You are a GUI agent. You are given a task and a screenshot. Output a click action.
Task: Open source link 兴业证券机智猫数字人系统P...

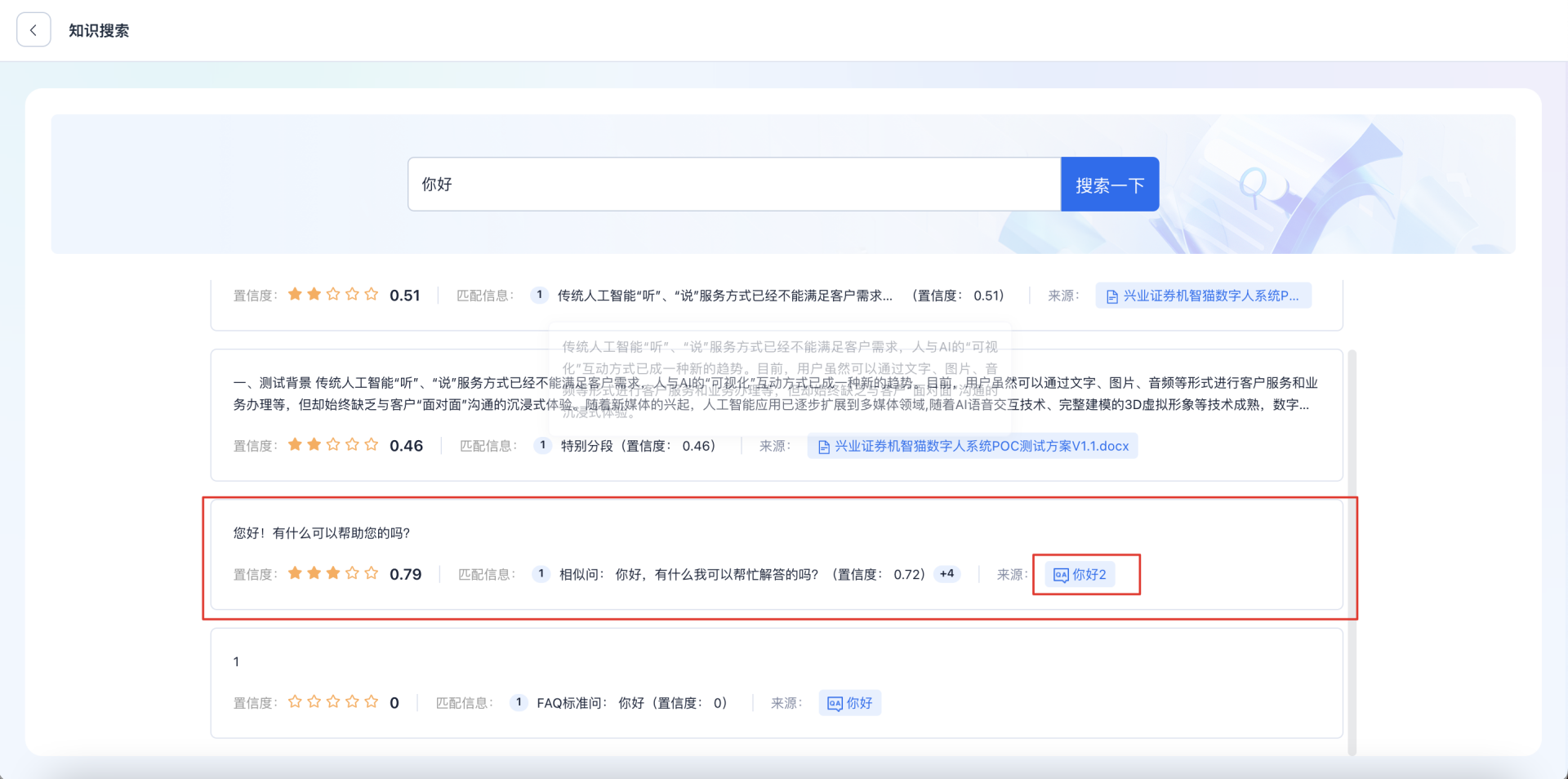point(1203,296)
